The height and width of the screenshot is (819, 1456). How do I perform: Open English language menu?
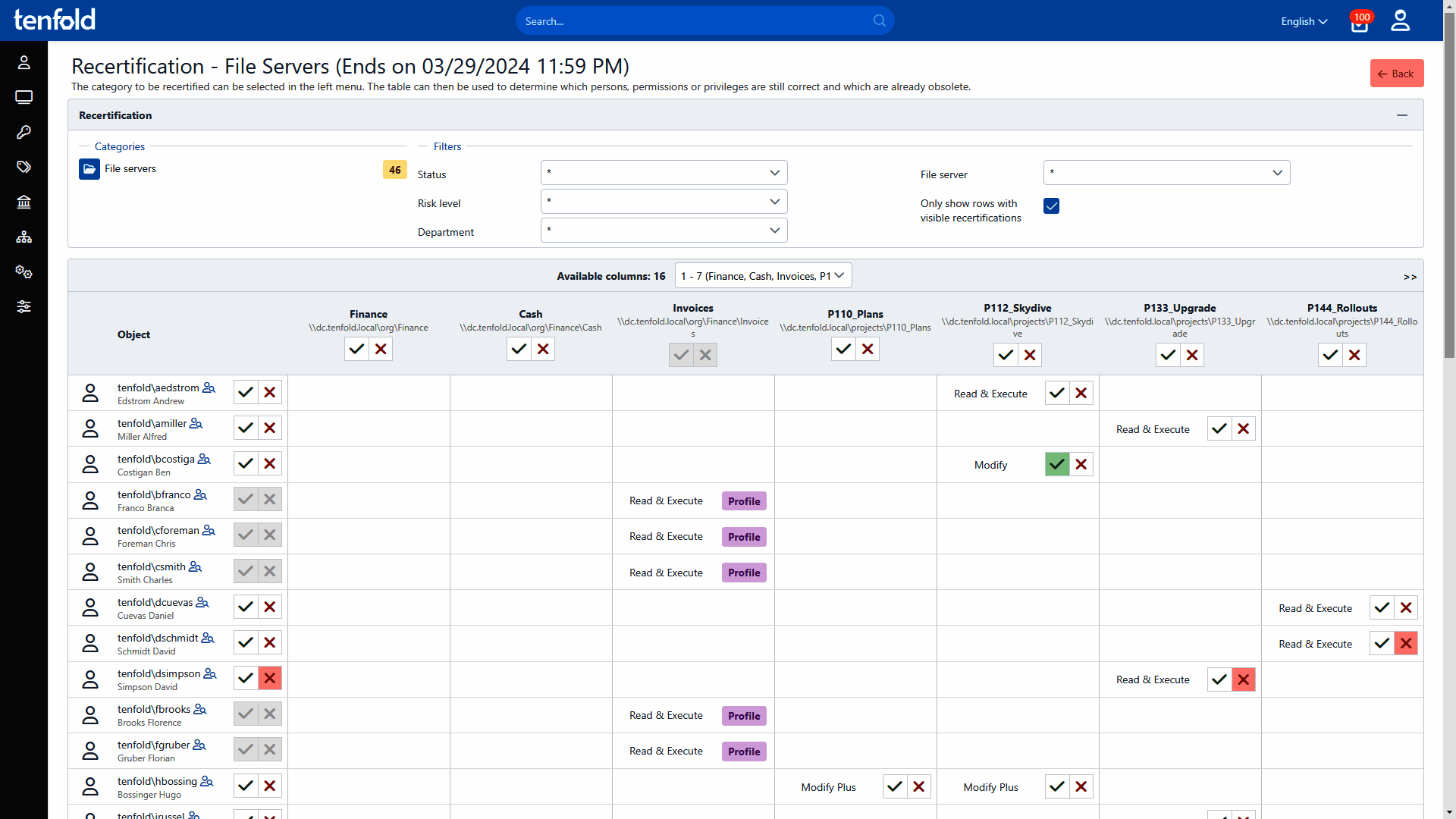1304,21
